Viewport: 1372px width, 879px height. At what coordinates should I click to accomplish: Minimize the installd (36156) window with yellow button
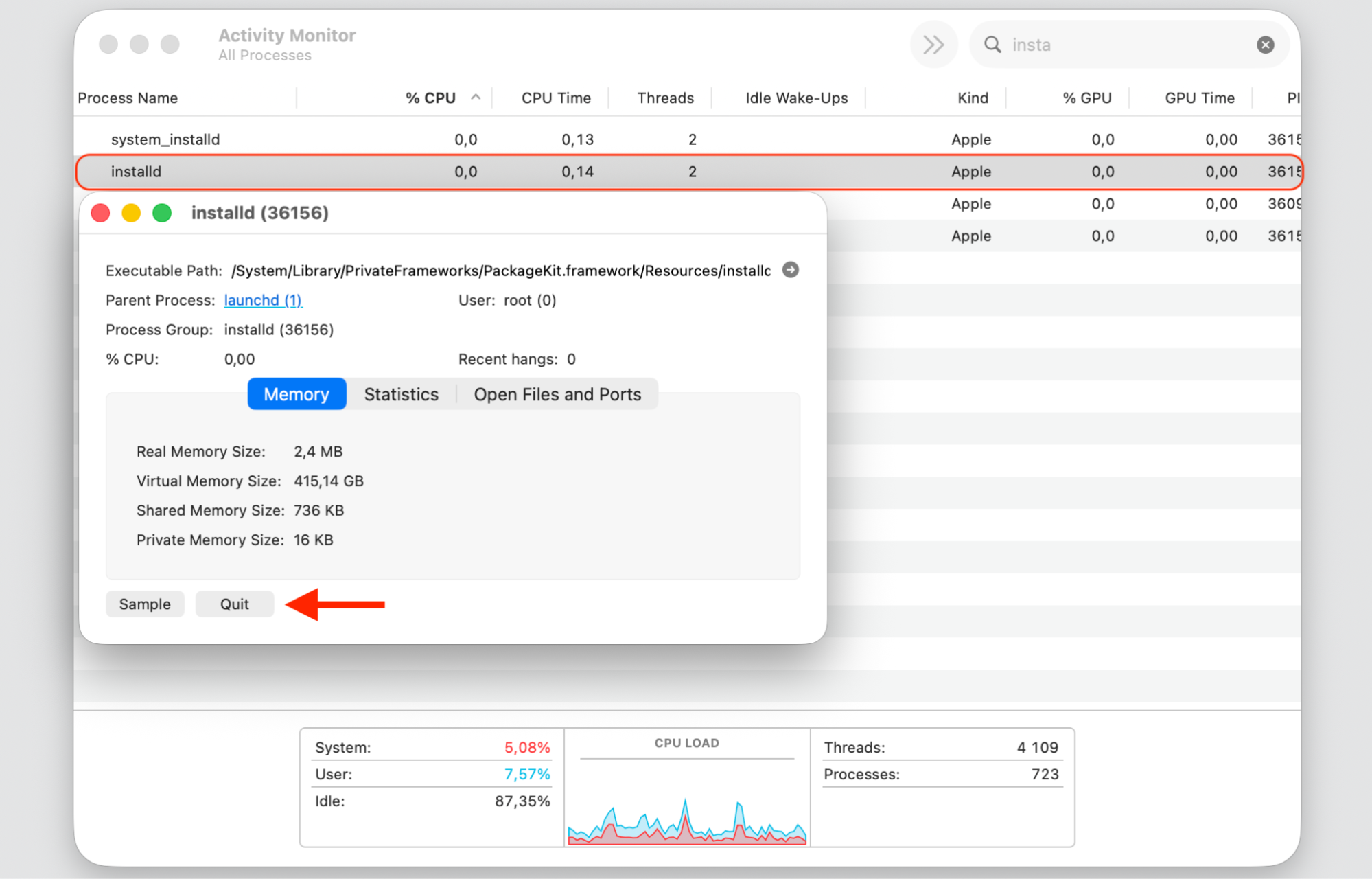point(131,213)
